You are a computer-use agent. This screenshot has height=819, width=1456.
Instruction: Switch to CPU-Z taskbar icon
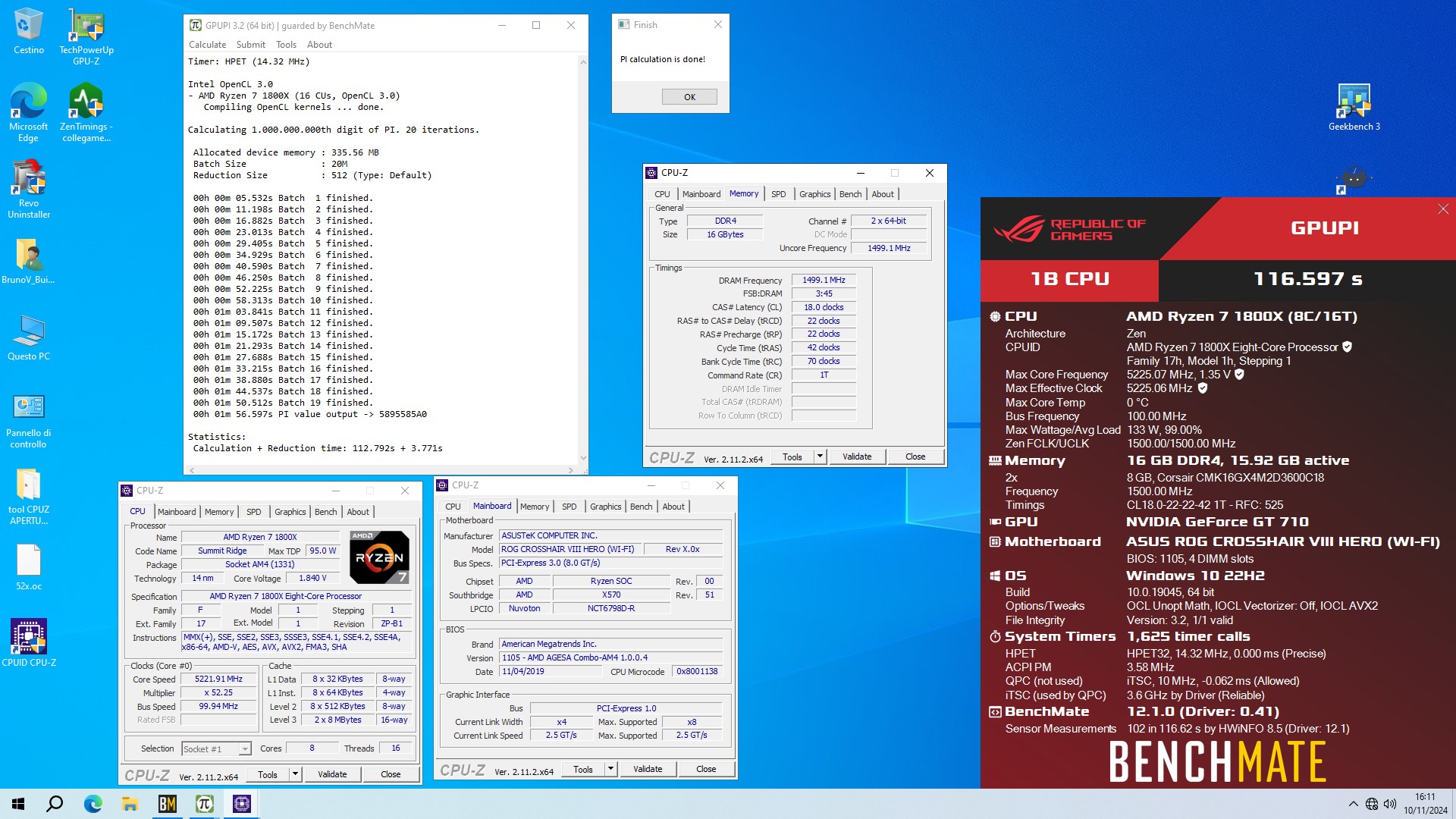click(x=241, y=804)
